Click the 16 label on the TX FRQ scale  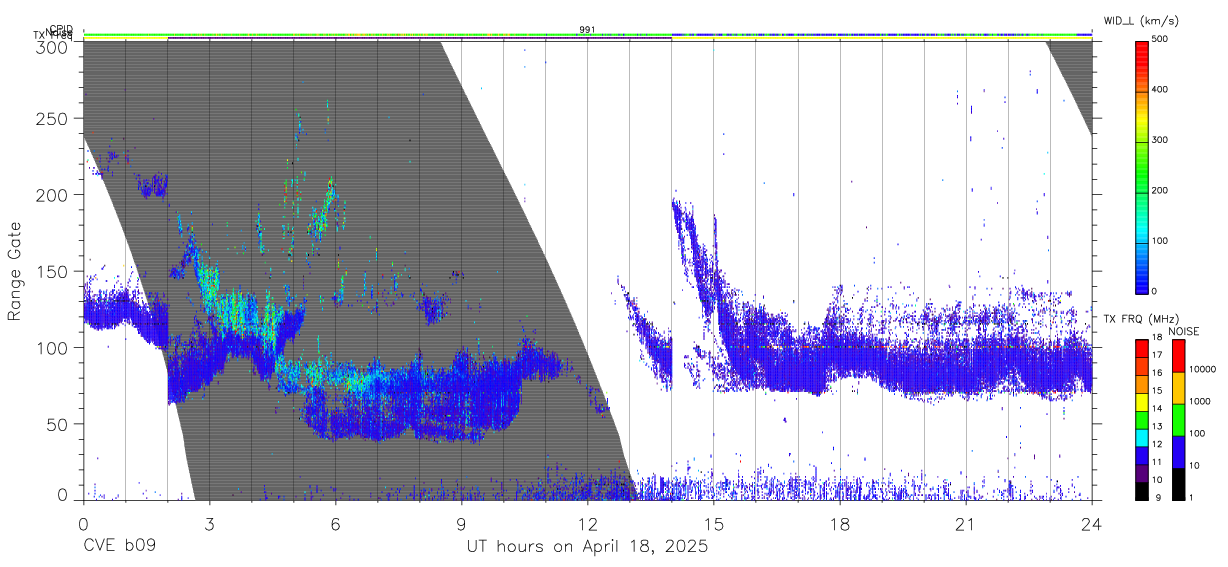click(1158, 373)
